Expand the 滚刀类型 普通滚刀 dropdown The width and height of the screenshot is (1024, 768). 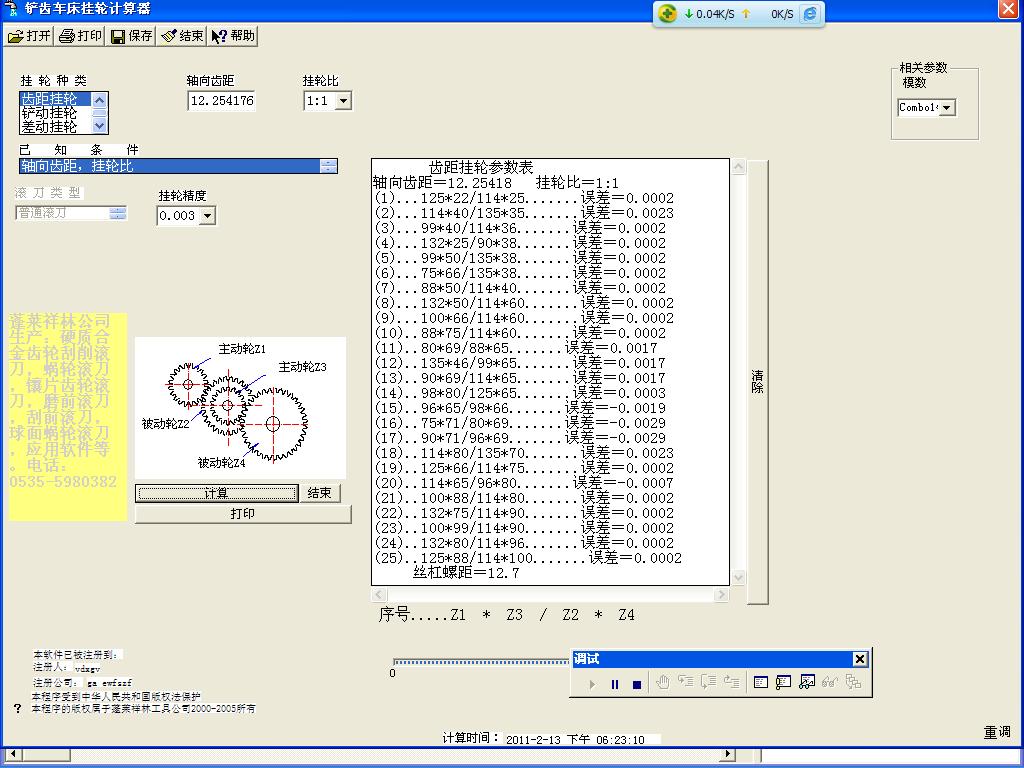(118, 213)
